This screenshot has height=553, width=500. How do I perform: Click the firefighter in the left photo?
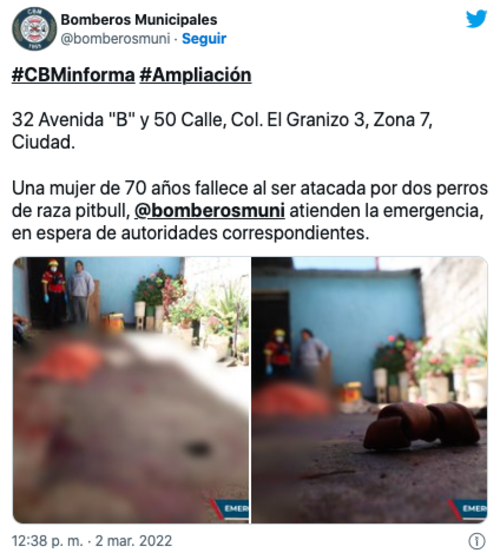click(54, 291)
